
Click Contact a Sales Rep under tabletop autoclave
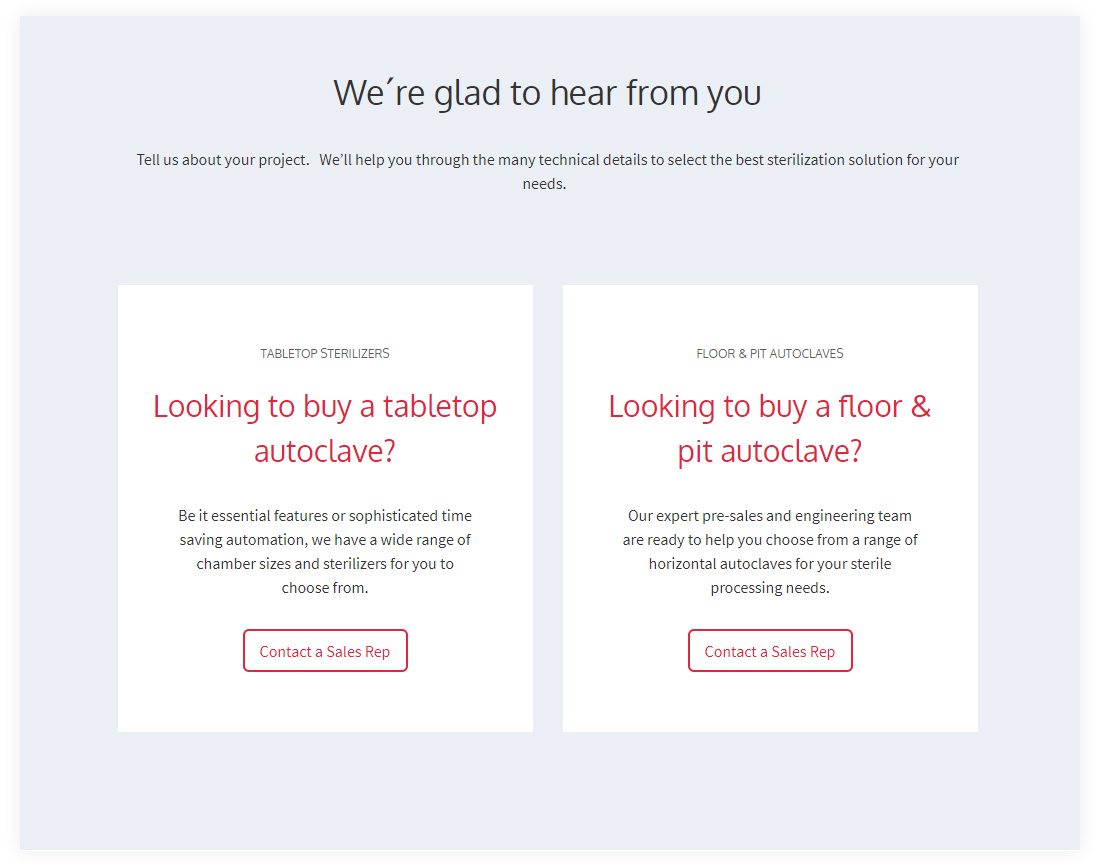325,651
